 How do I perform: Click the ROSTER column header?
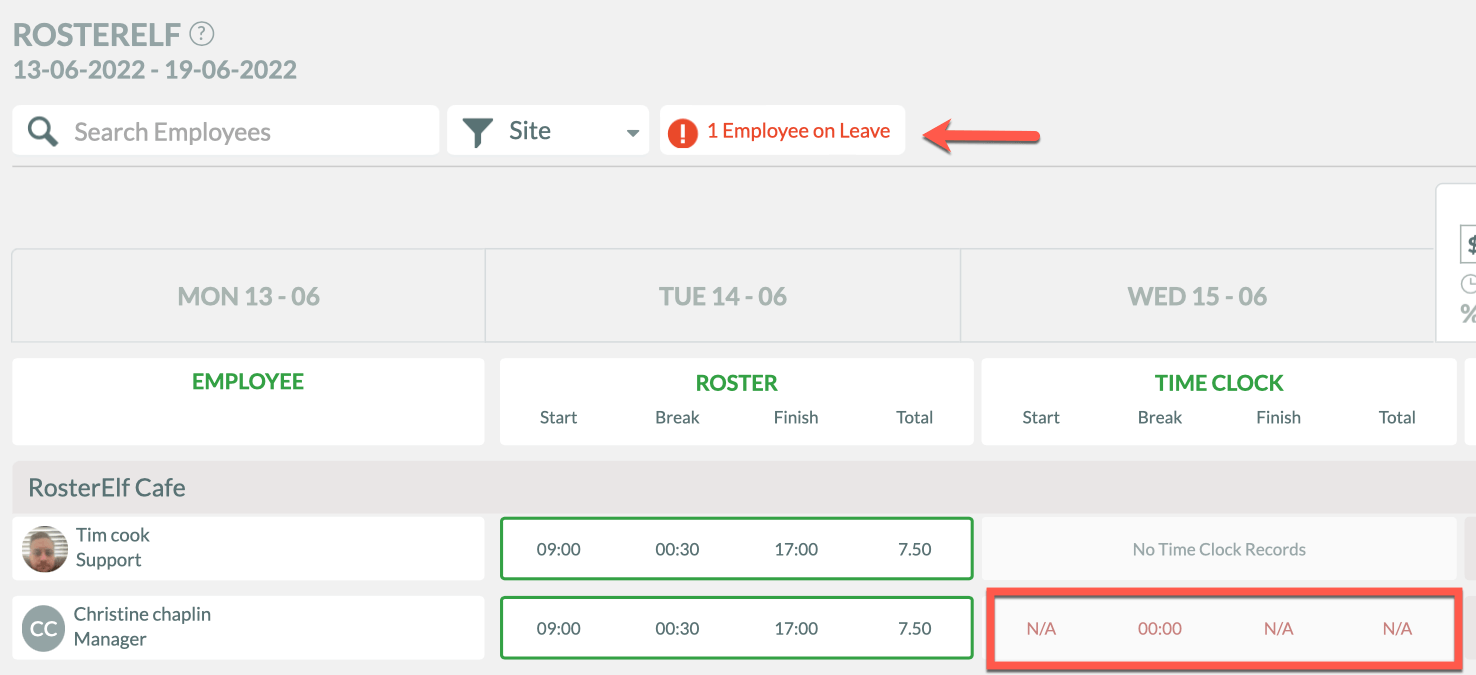click(737, 383)
